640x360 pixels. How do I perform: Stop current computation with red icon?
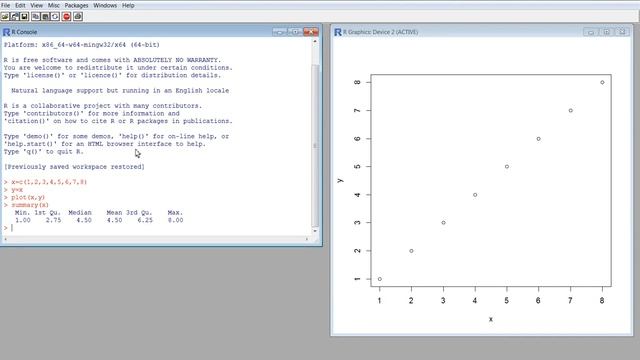(x=67, y=16)
